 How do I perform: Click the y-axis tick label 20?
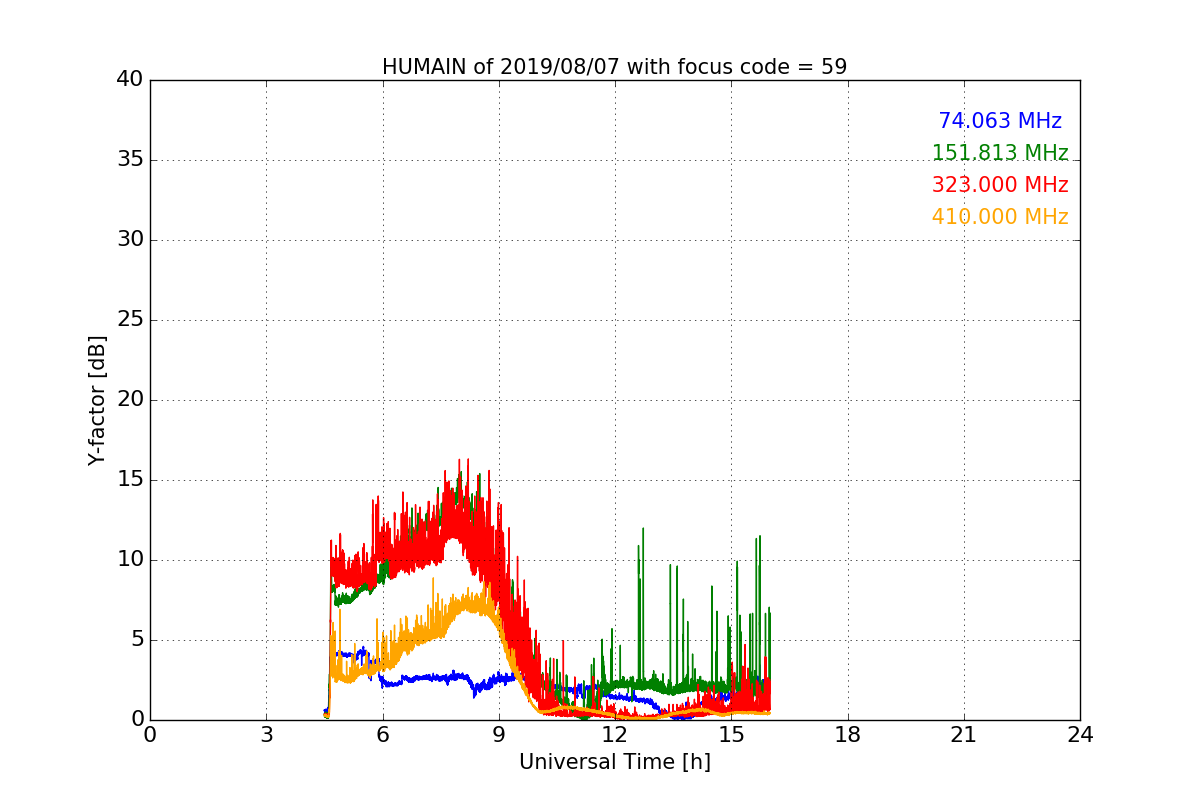(130, 400)
